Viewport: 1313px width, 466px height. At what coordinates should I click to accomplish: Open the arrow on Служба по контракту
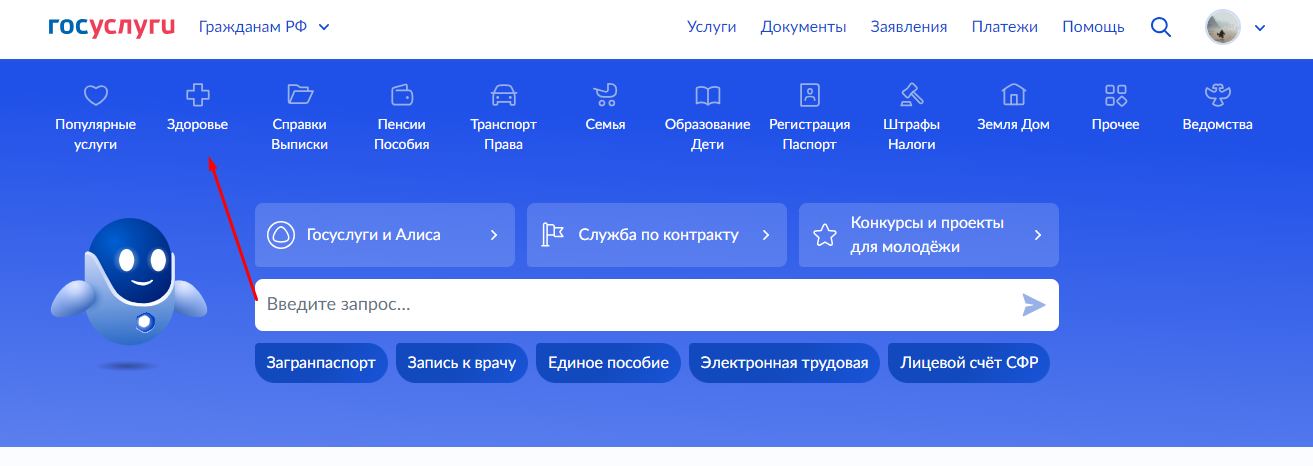766,235
